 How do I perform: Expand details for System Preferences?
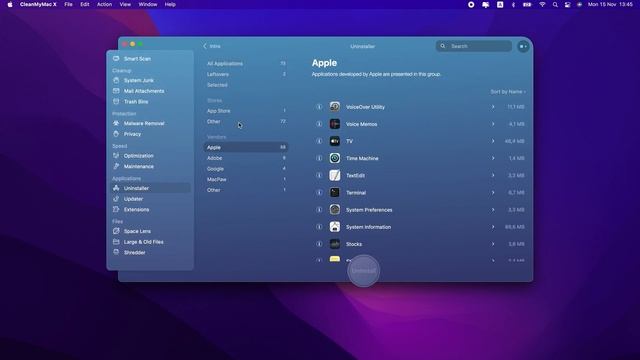coord(493,210)
